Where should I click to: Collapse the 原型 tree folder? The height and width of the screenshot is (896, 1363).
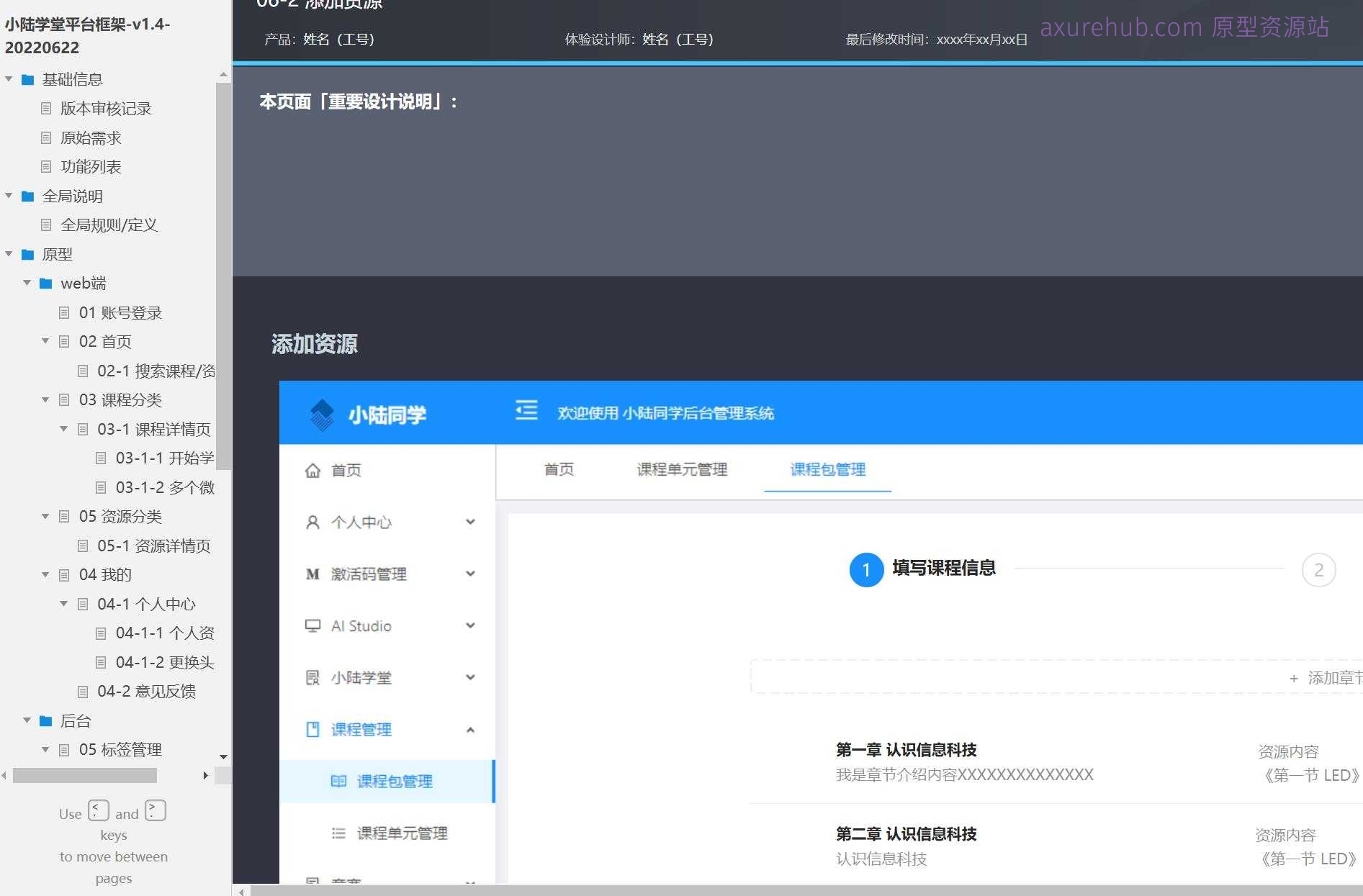click(8, 254)
